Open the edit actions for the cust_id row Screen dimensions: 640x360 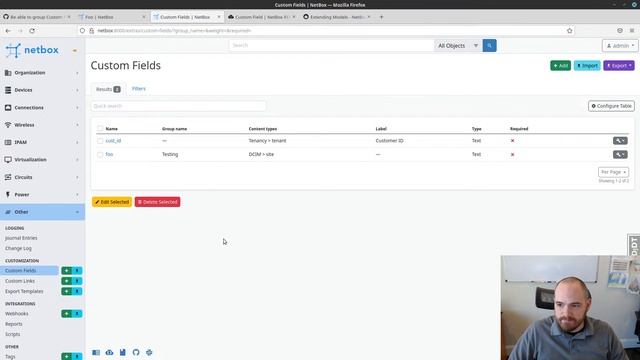(x=620, y=141)
